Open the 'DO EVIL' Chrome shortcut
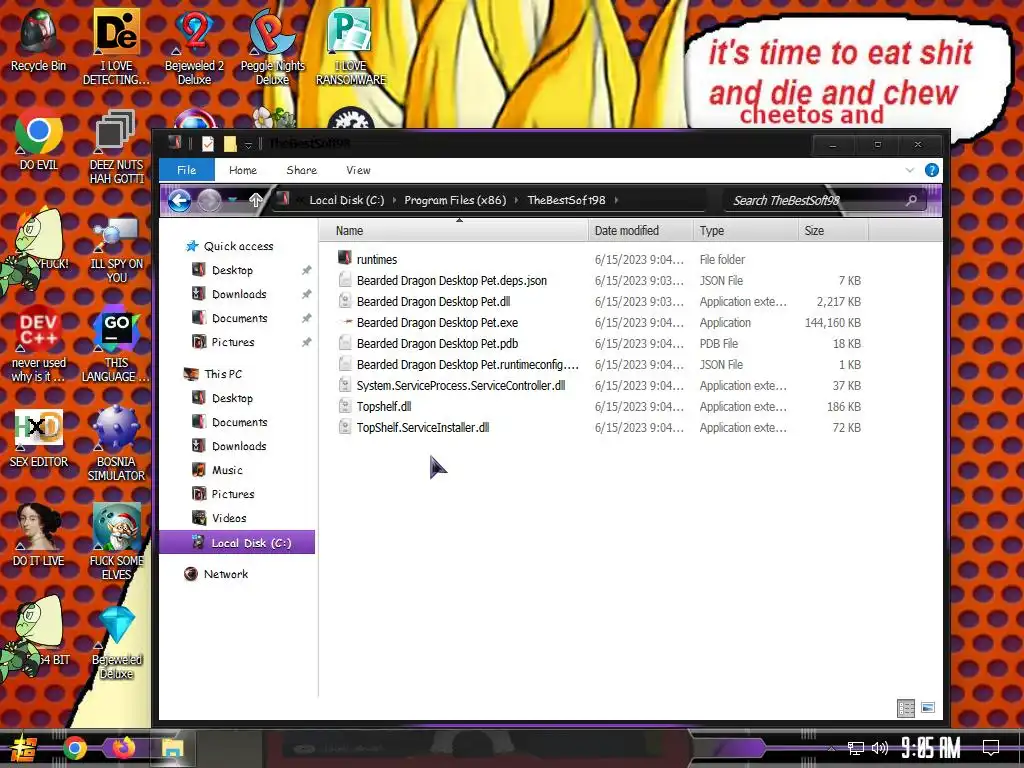The width and height of the screenshot is (1024, 768). coord(38,138)
